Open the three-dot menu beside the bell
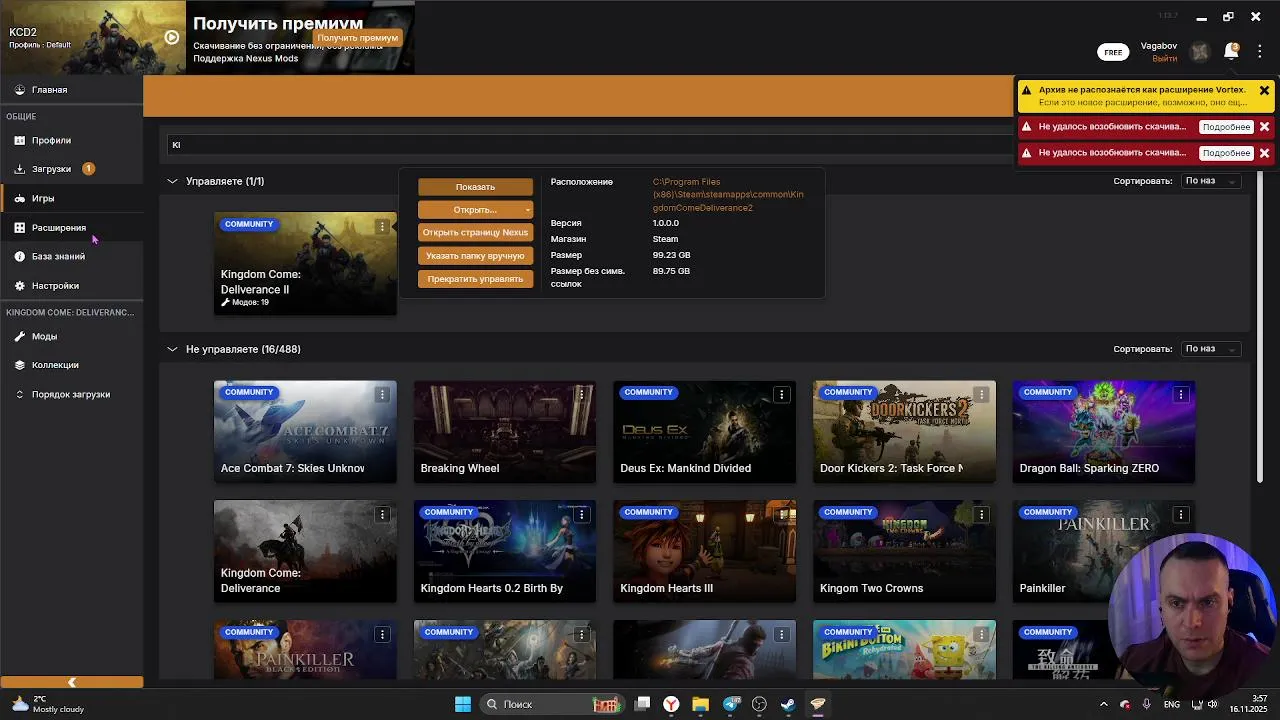 click(1259, 51)
